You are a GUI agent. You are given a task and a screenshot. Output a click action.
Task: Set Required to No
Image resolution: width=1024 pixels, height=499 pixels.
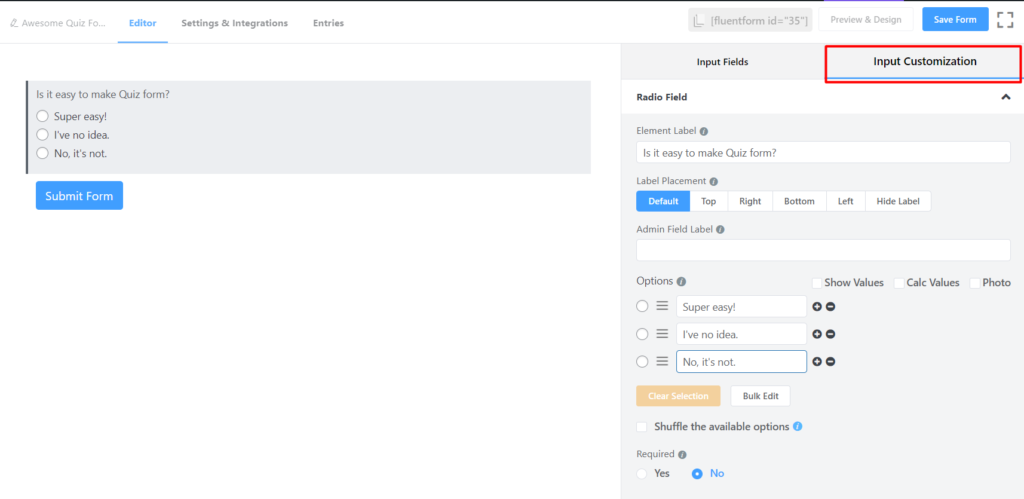[x=697, y=474]
